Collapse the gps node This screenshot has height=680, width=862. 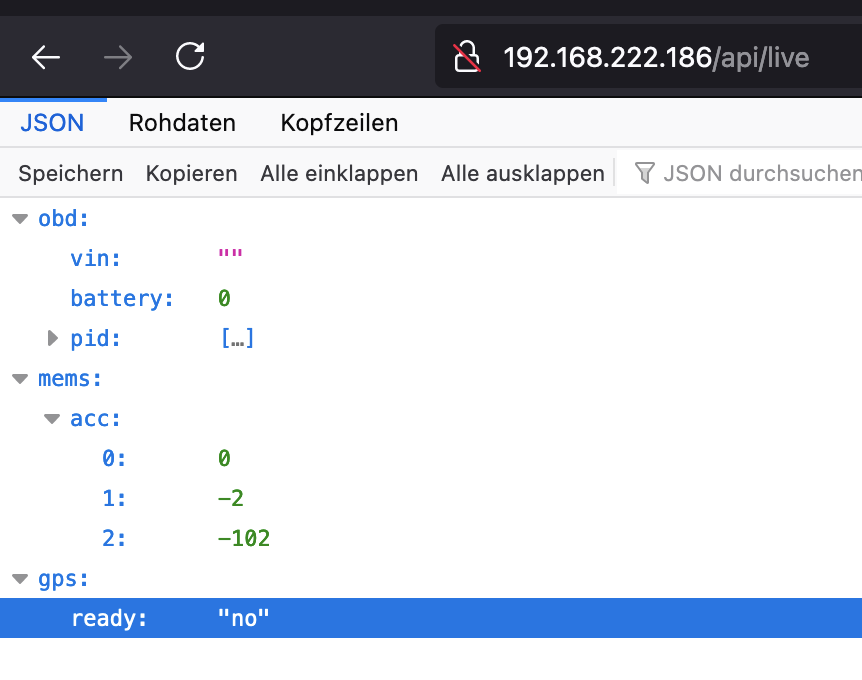coord(20,579)
